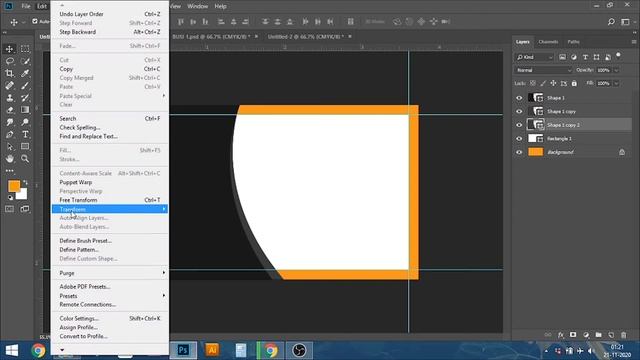
Task: Expand the Presets submenu
Action: tap(110, 296)
